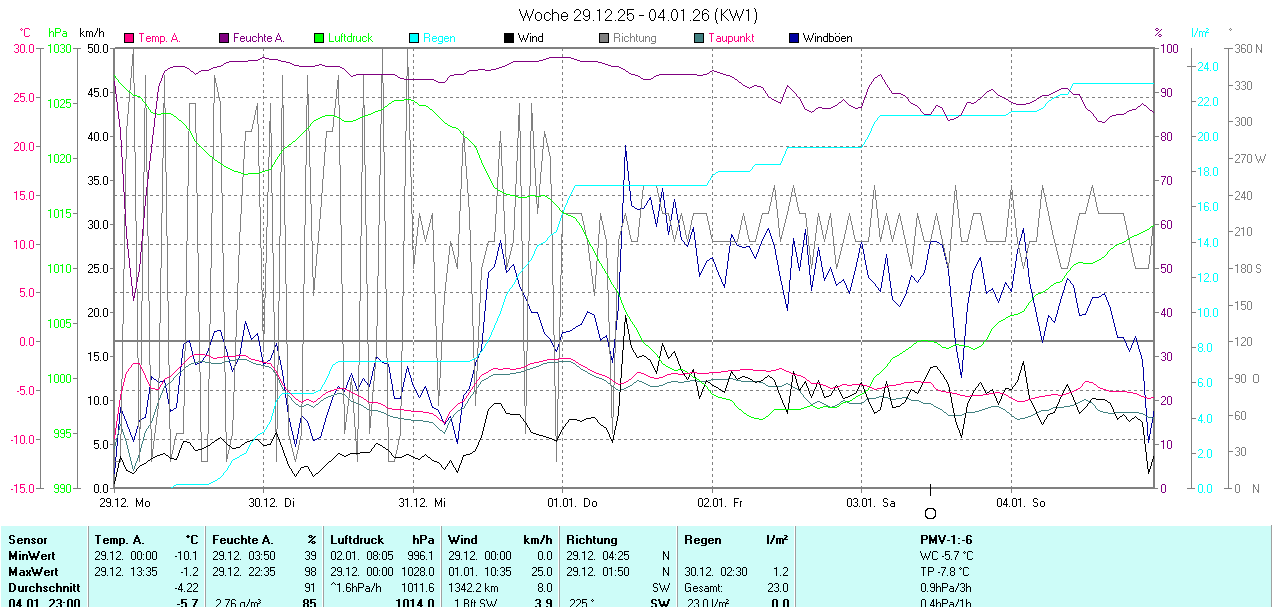
Task: Click the 'Regen' column header in table
Action: coord(703,540)
